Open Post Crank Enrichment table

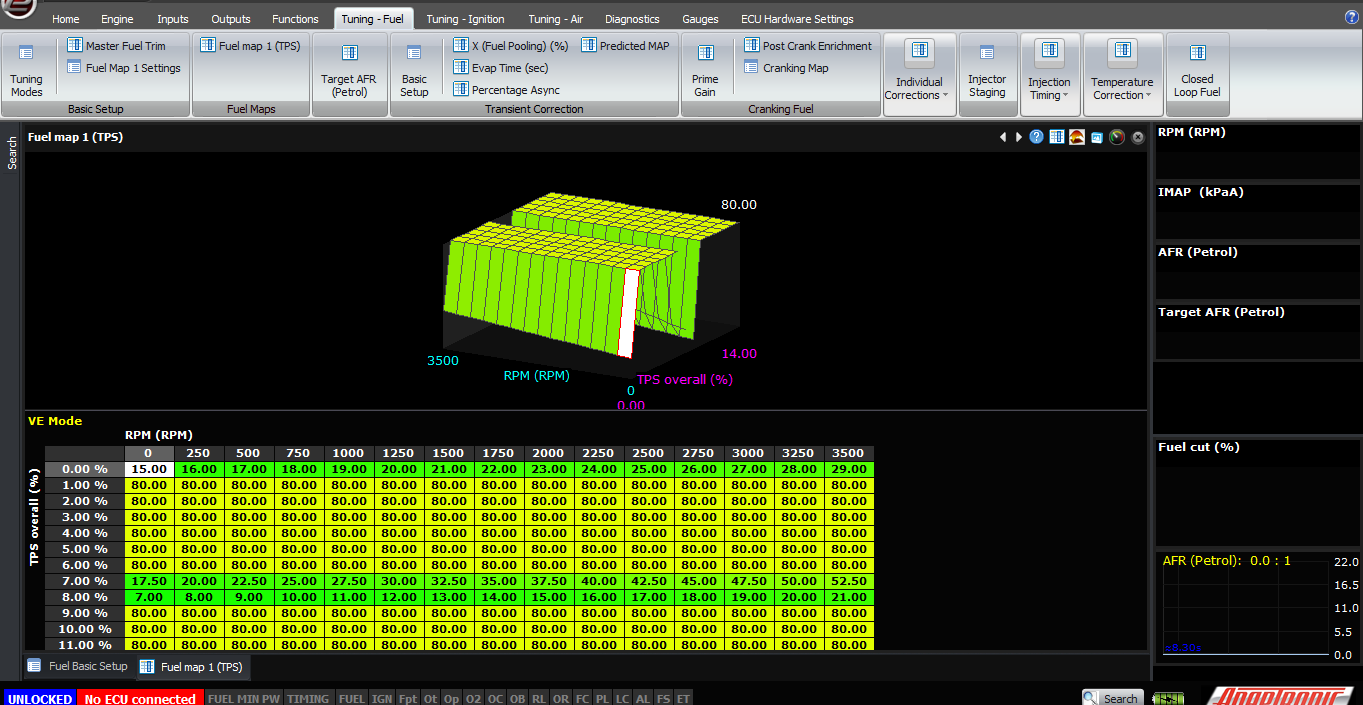pyautogui.click(x=808, y=46)
